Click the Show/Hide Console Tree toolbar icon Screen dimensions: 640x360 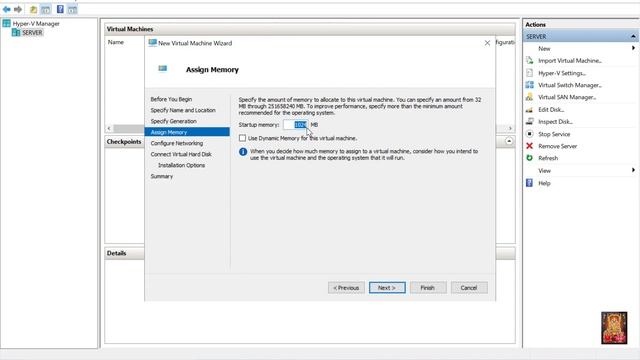(46, 9)
